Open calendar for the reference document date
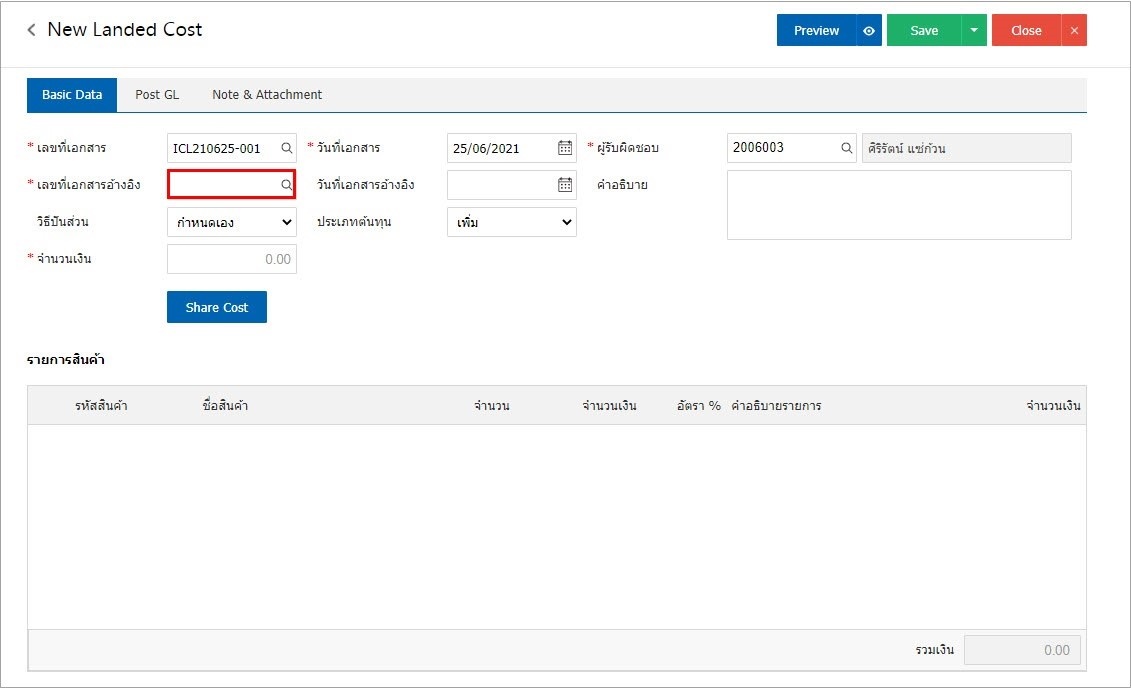This screenshot has height=688, width=1131. pos(565,185)
